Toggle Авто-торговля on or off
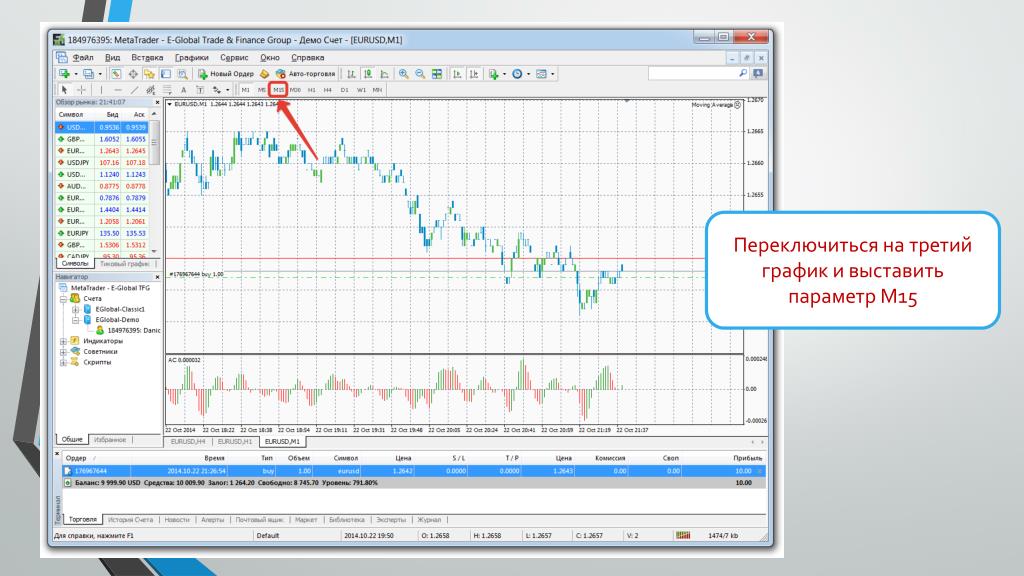The width and height of the screenshot is (1024, 576). coord(305,74)
